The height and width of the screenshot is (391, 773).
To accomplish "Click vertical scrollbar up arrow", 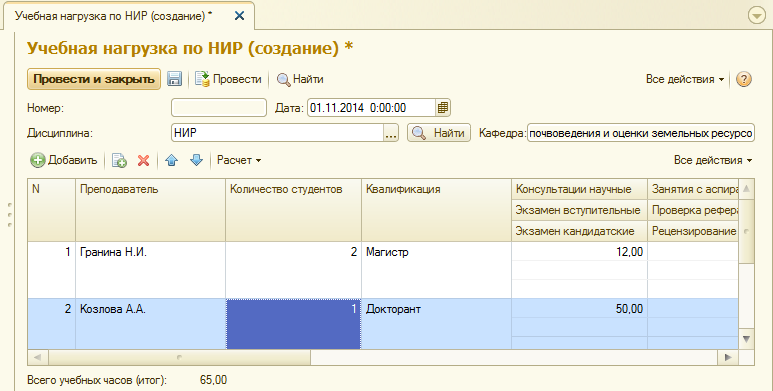I will click(746, 189).
